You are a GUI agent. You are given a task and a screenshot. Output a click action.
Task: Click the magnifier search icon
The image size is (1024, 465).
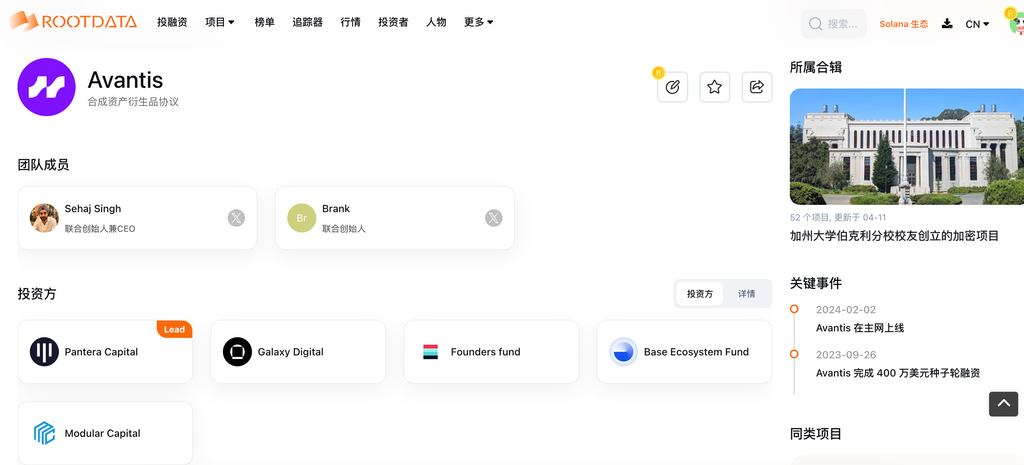tap(815, 24)
